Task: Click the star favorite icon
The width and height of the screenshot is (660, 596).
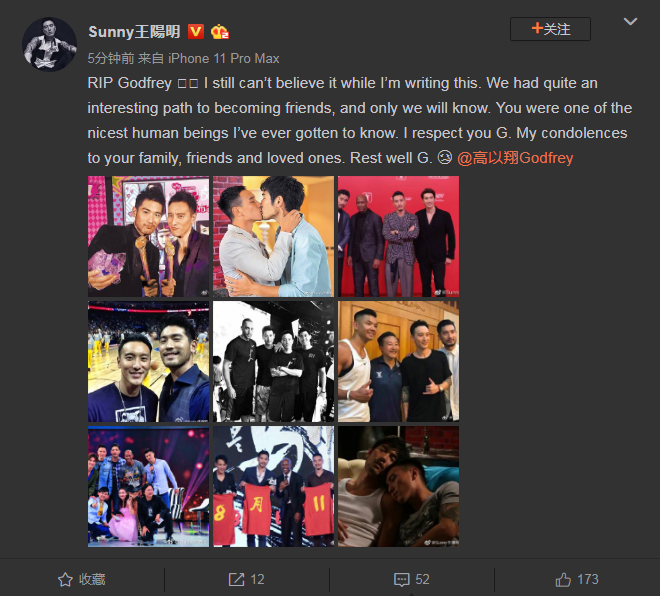Action: tap(65, 580)
